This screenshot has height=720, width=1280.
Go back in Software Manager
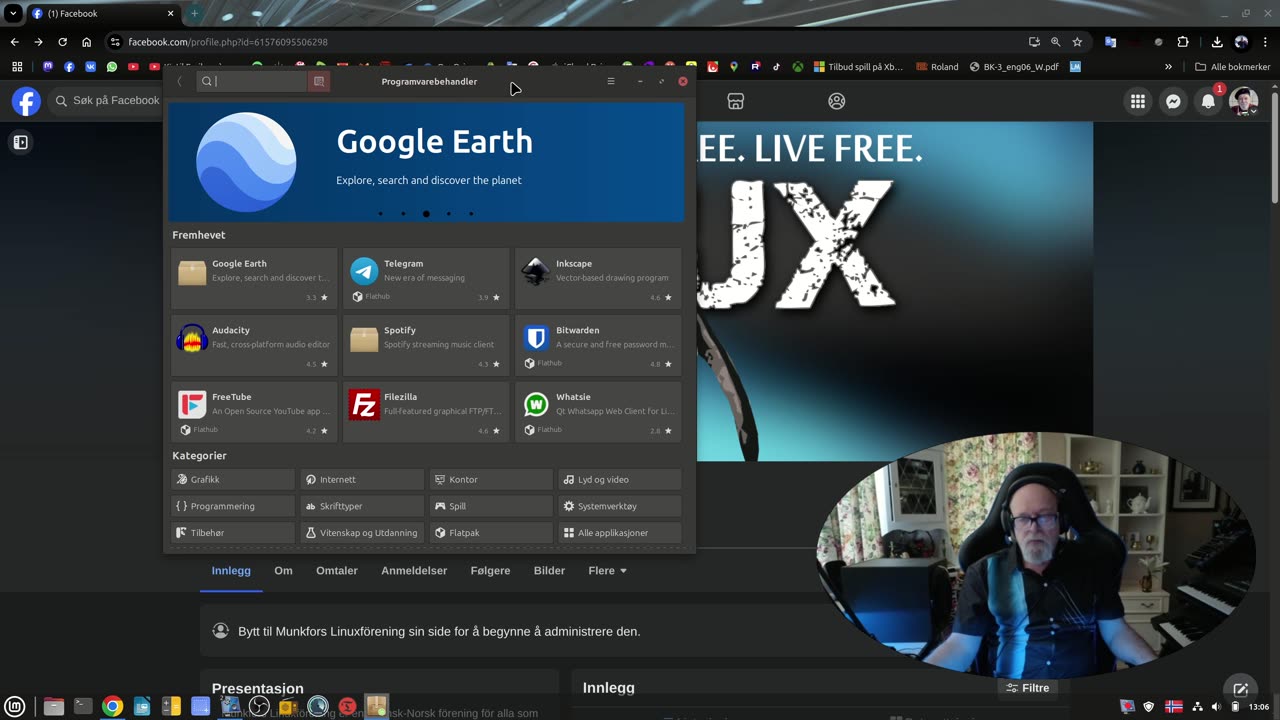[x=180, y=81]
